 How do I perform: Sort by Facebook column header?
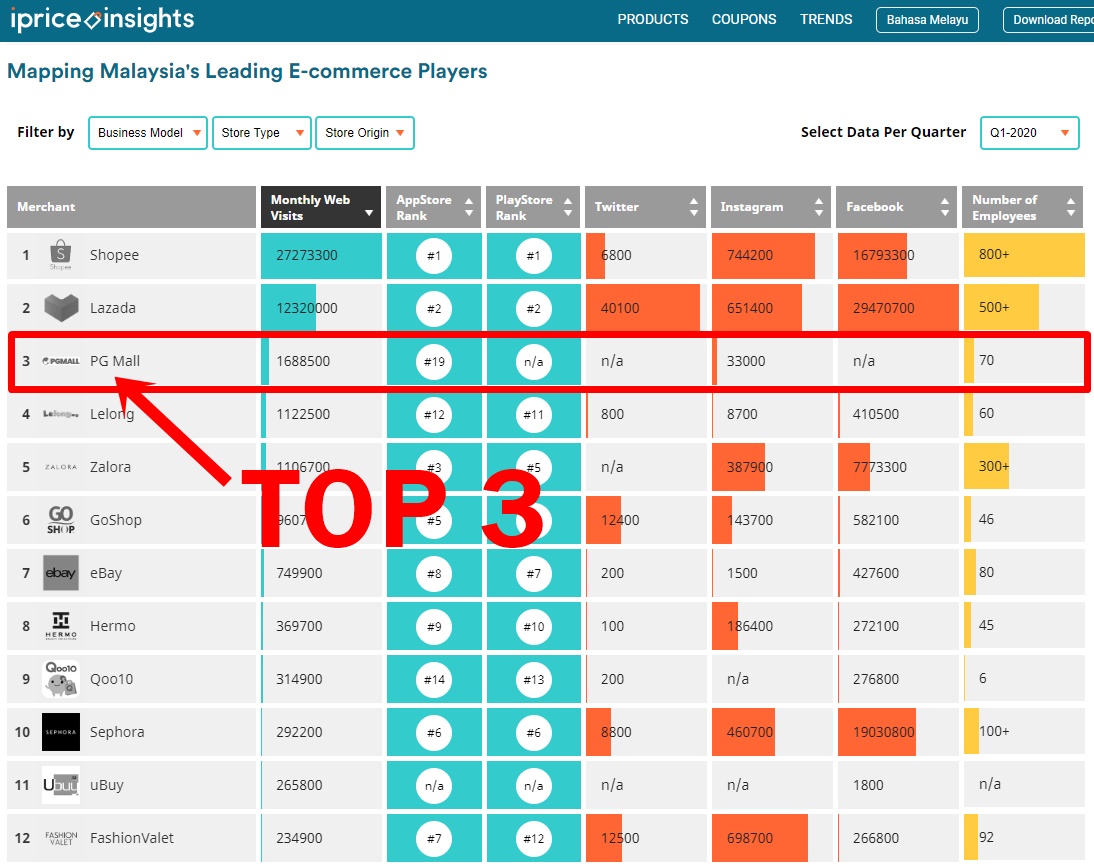tap(897, 207)
